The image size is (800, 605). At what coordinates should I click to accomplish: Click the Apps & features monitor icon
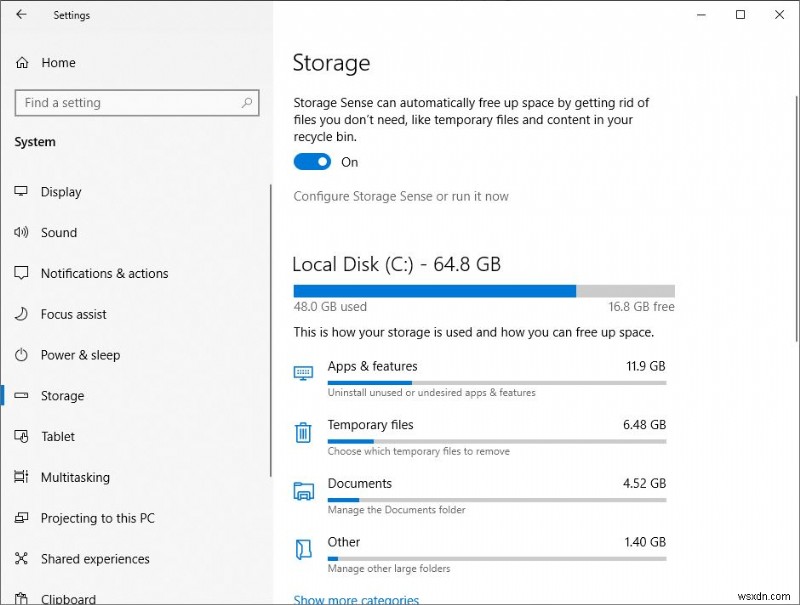(x=303, y=373)
